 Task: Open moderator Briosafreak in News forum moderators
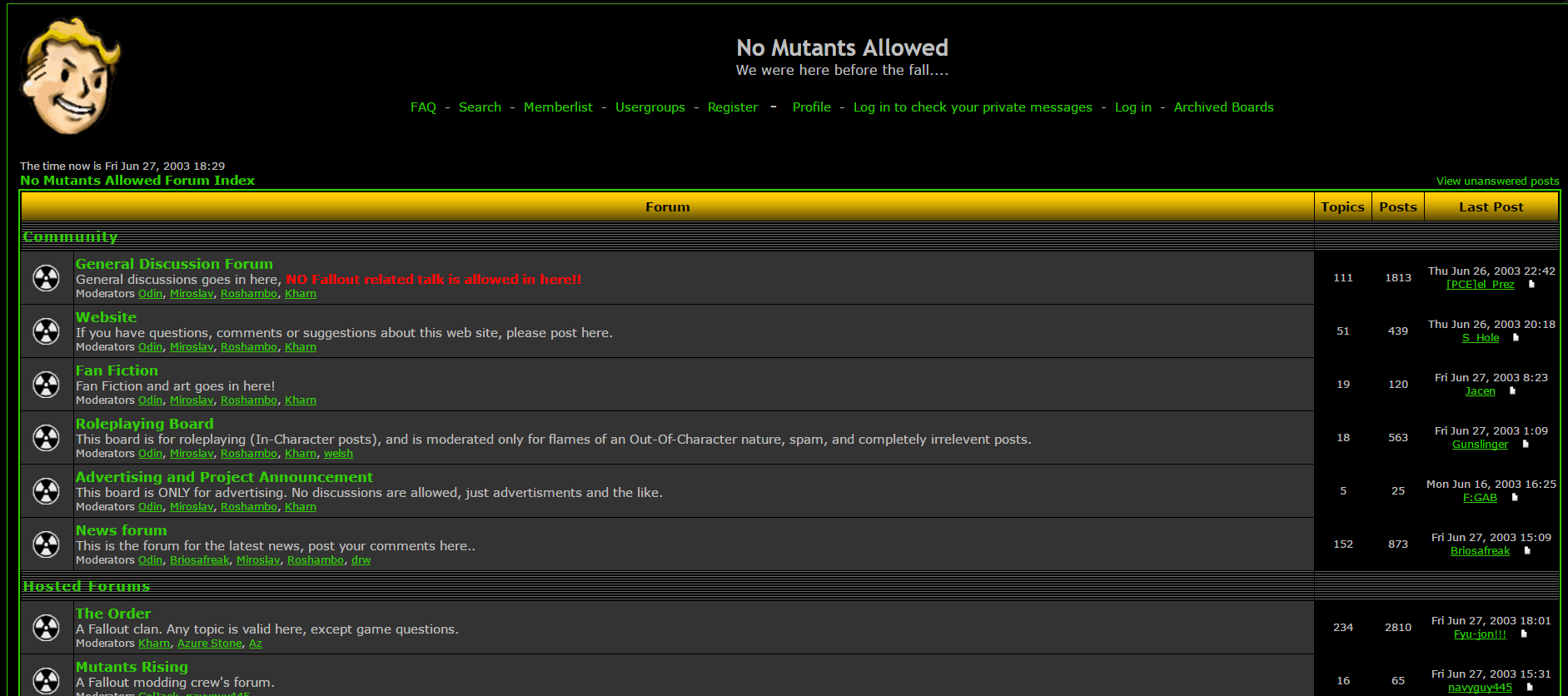(x=200, y=560)
